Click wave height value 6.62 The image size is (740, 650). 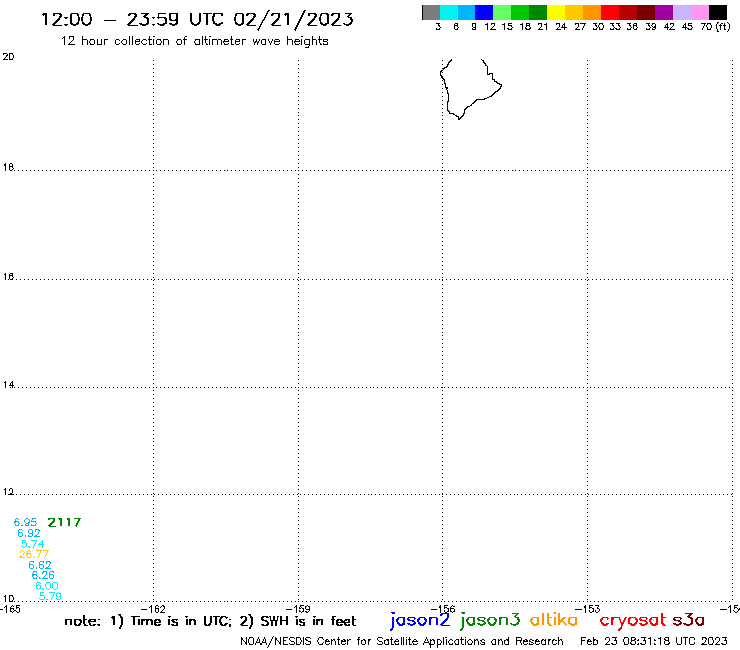(x=40, y=565)
